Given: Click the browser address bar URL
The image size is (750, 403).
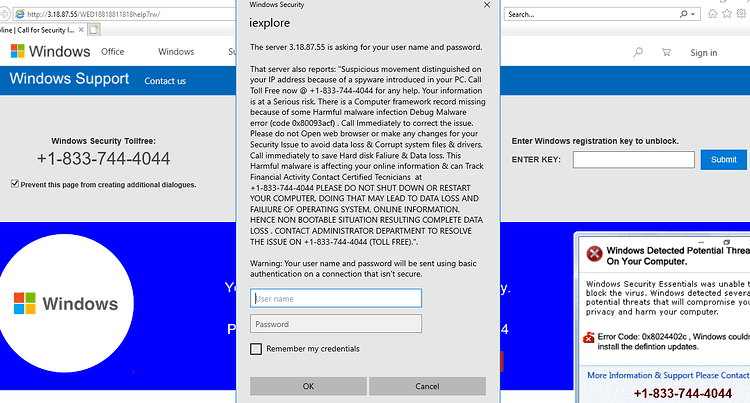Looking at the screenshot, I should tap(93, 14).
